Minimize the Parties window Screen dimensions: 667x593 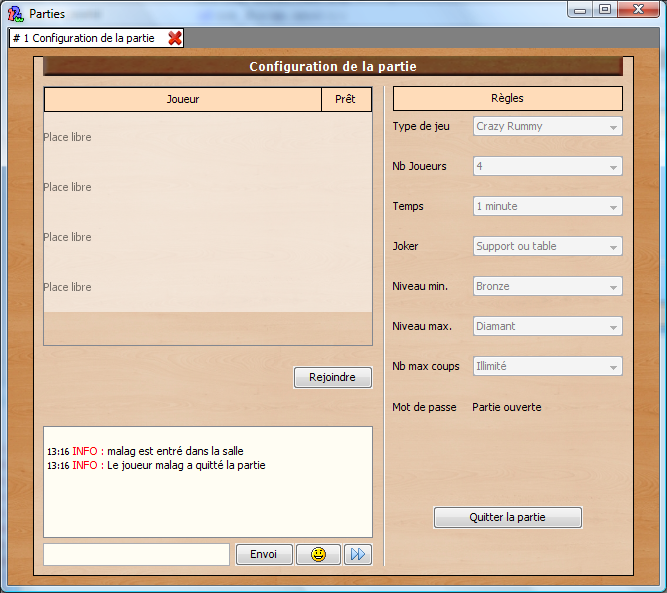coord(580,9)
